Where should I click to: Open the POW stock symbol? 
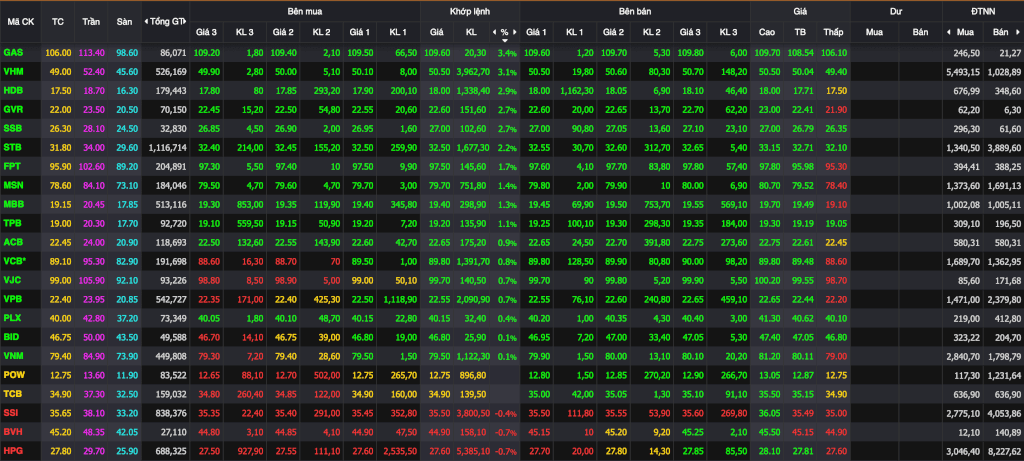click(x=13, y=374)
